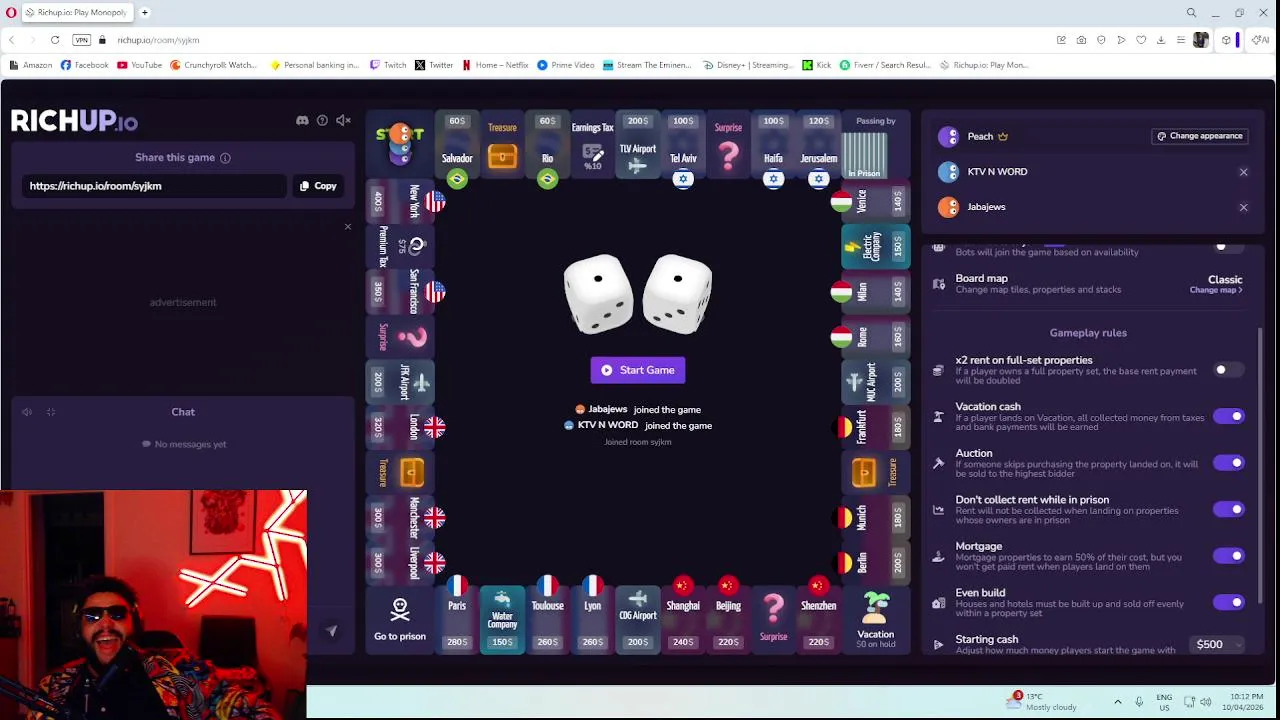Select the Vacation corner tile
Viewport: 1280px width, 720px height.
[x=875, y=620]
